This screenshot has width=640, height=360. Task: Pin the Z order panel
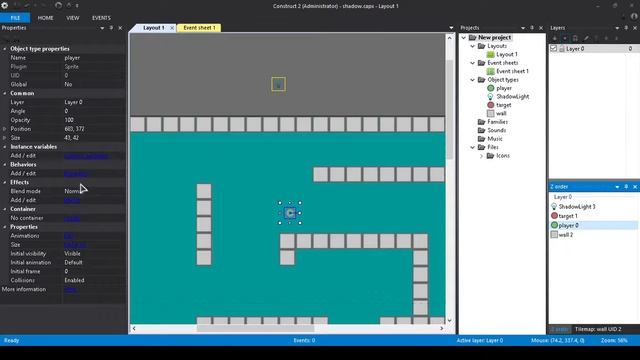626,187
